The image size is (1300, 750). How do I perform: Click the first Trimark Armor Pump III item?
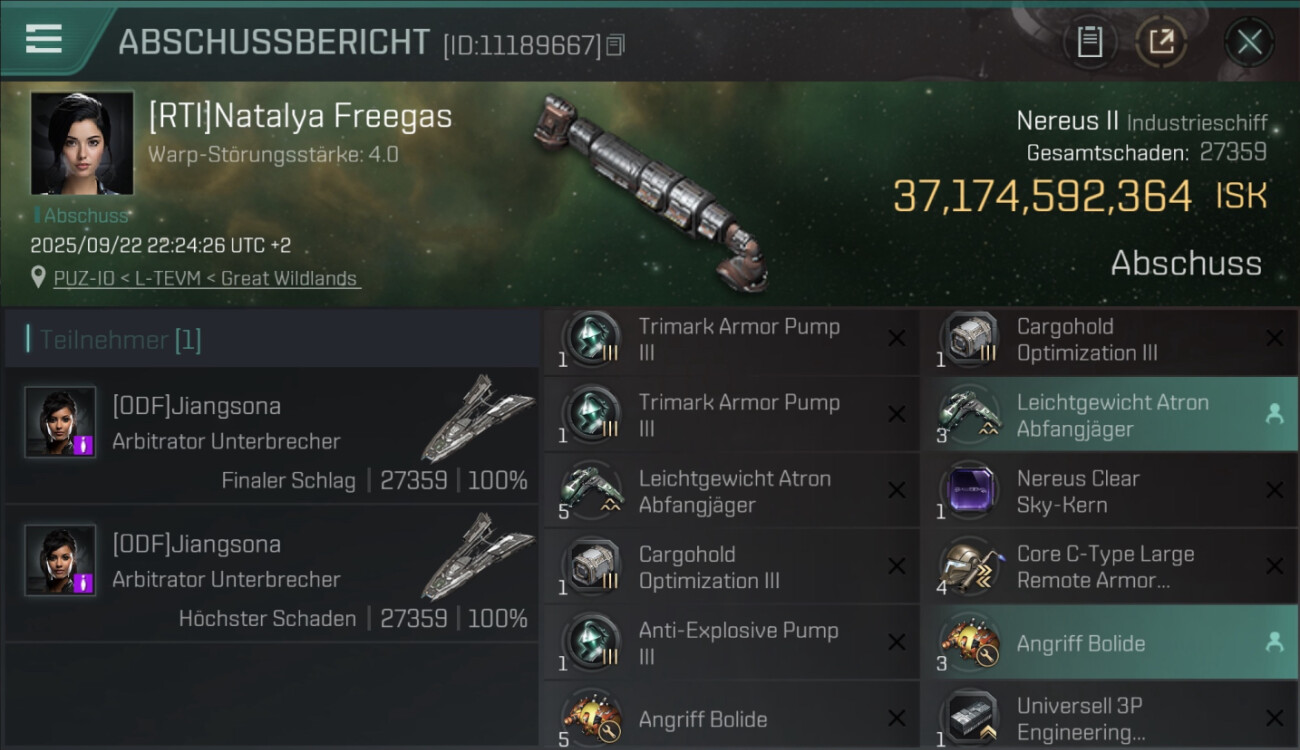(731, 339)
